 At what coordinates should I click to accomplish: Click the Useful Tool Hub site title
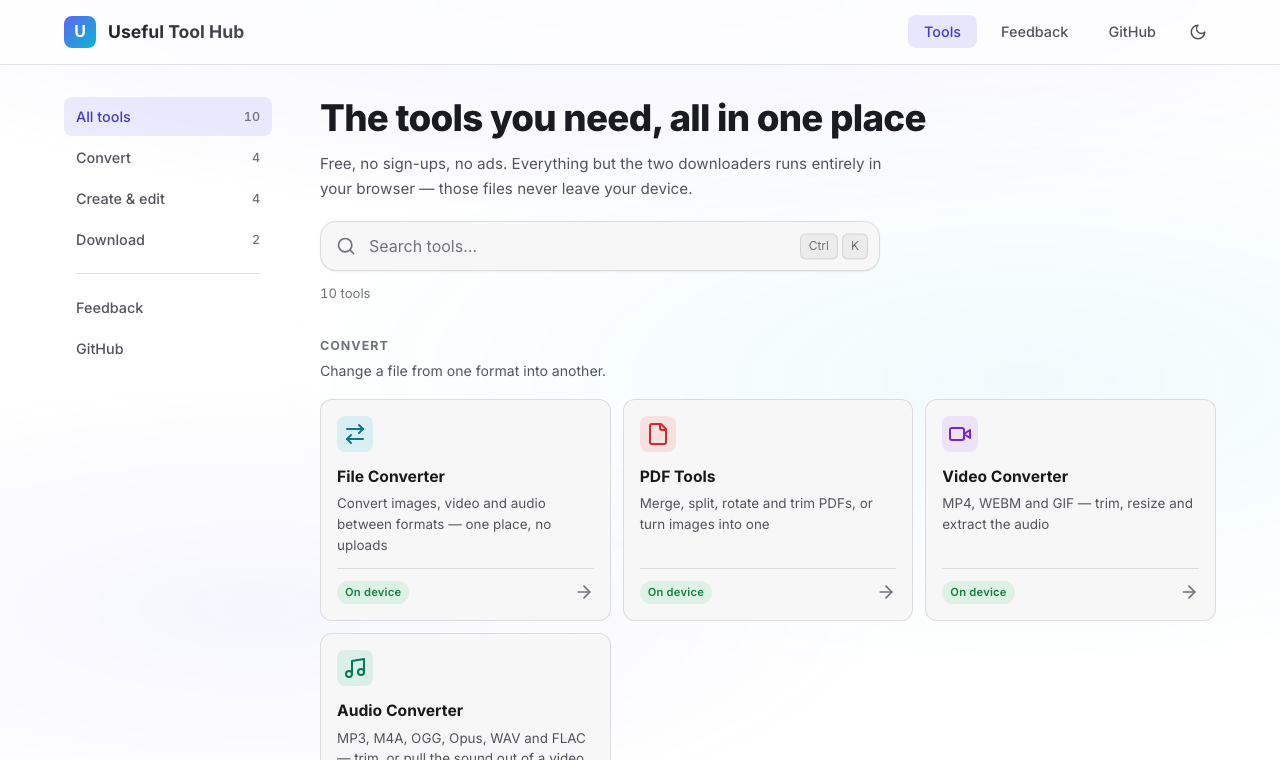click(176, 32)
